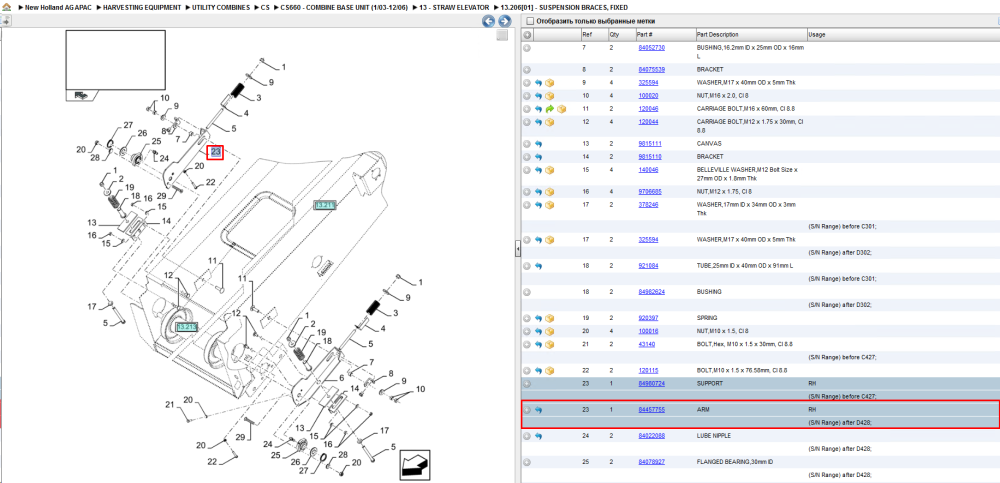Enable 'Отобразить только выбранные метки' checkbox
The width and height of the screenshot is (1000, 483).
pos(529,21)
